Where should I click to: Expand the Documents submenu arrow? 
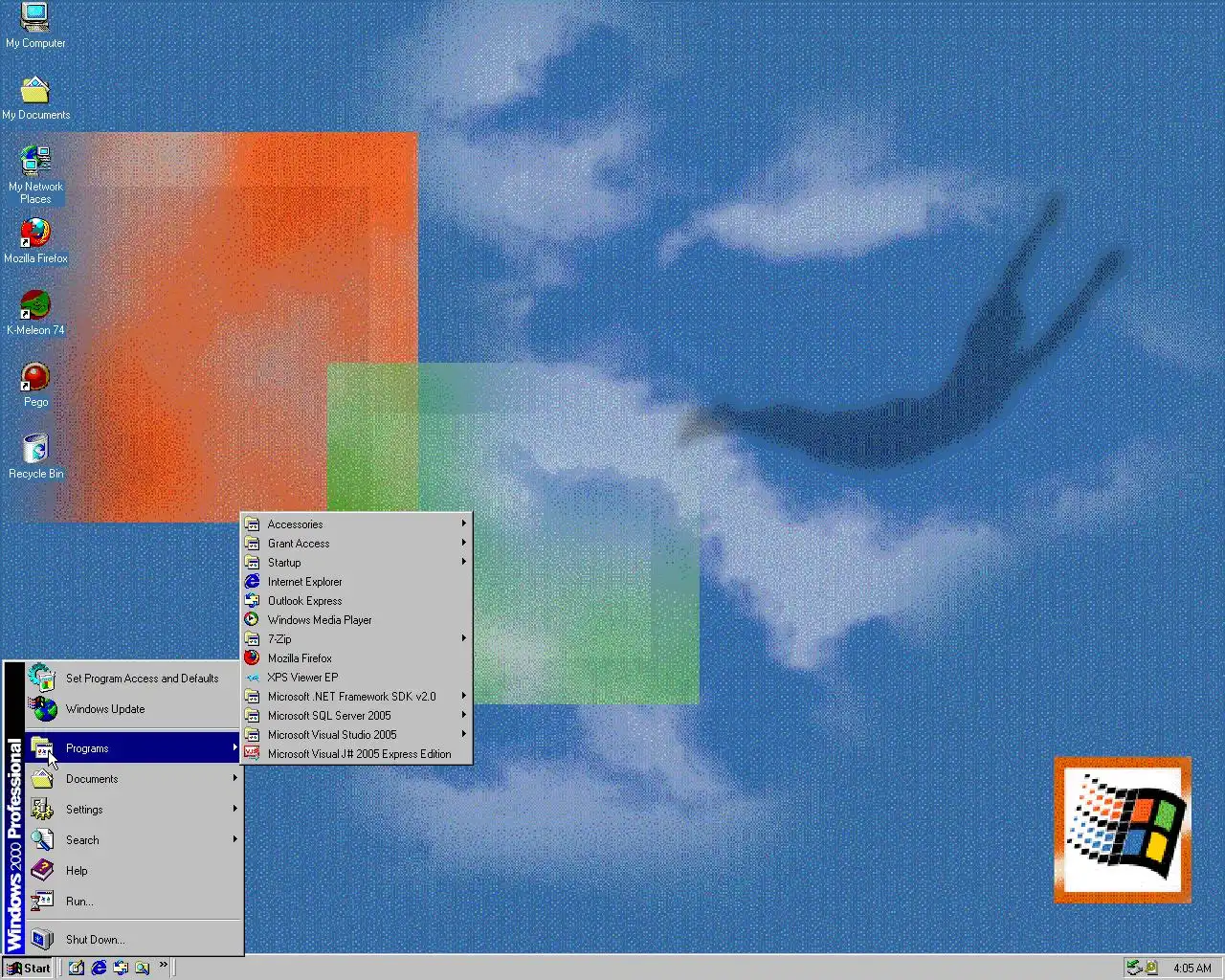click(x=234, y=778)
